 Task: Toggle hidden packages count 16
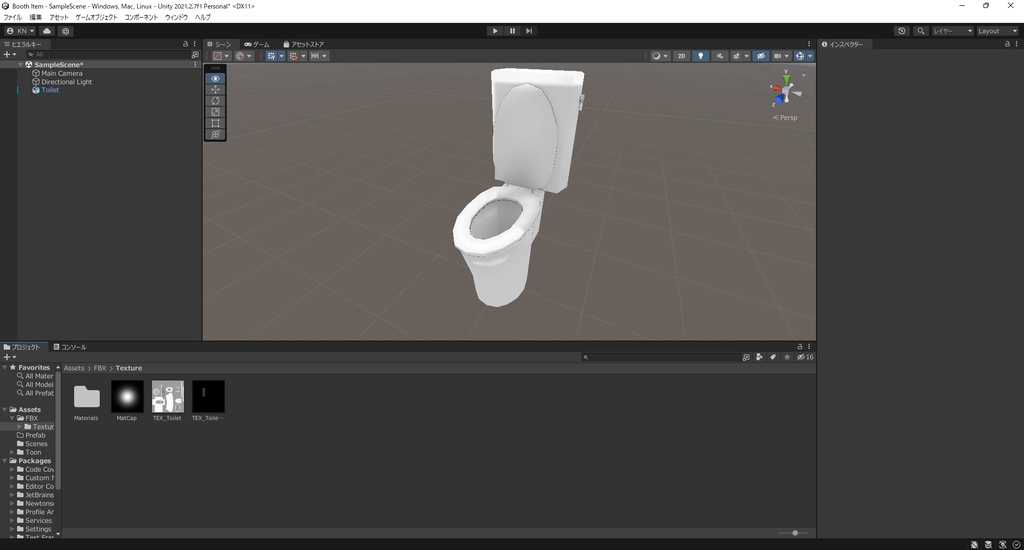pos(805,357)
